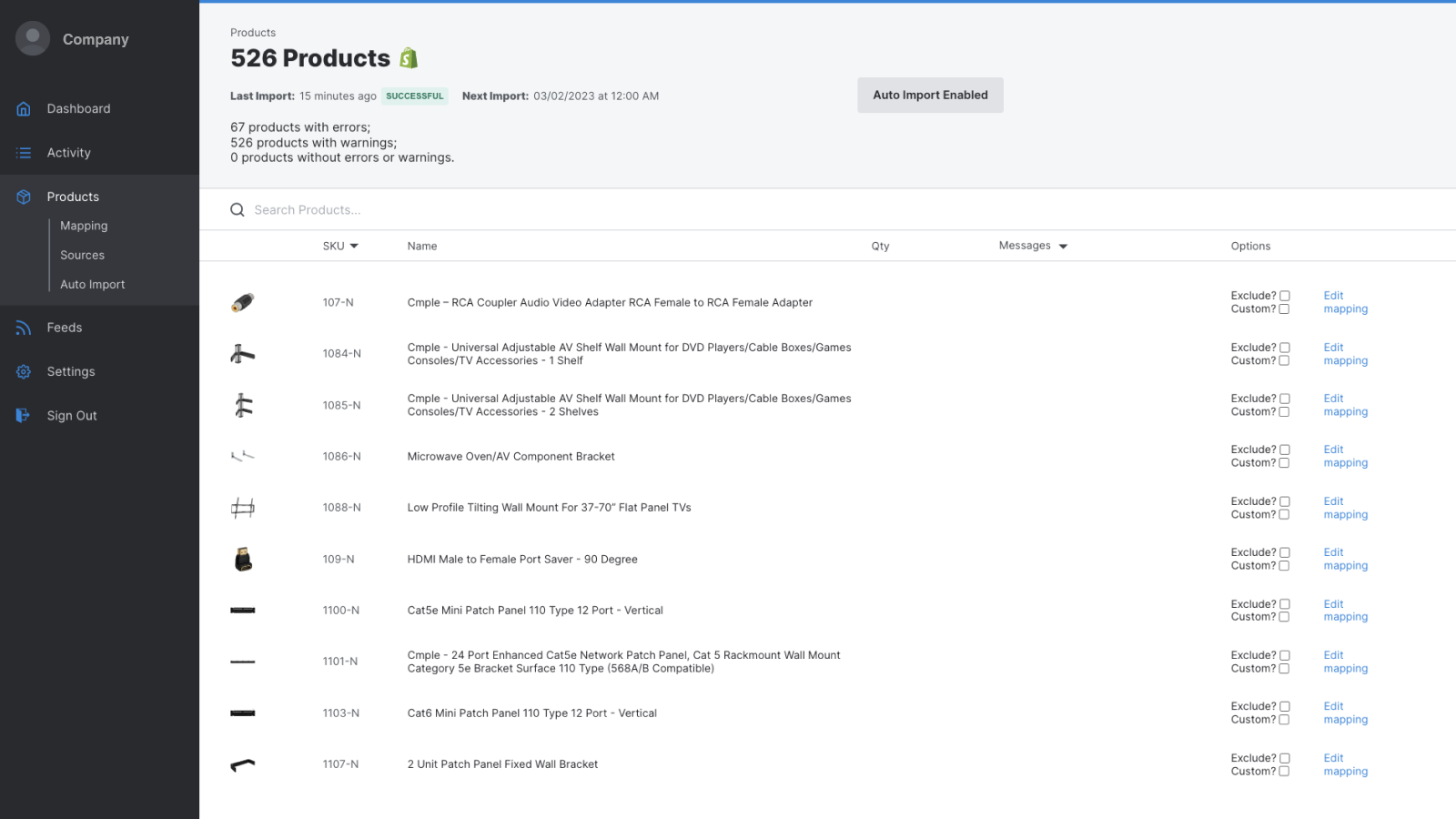Click the Company avatar icon
This screenshot has width=1456, height=819.
pyautogui.click(x=33, y=38)
